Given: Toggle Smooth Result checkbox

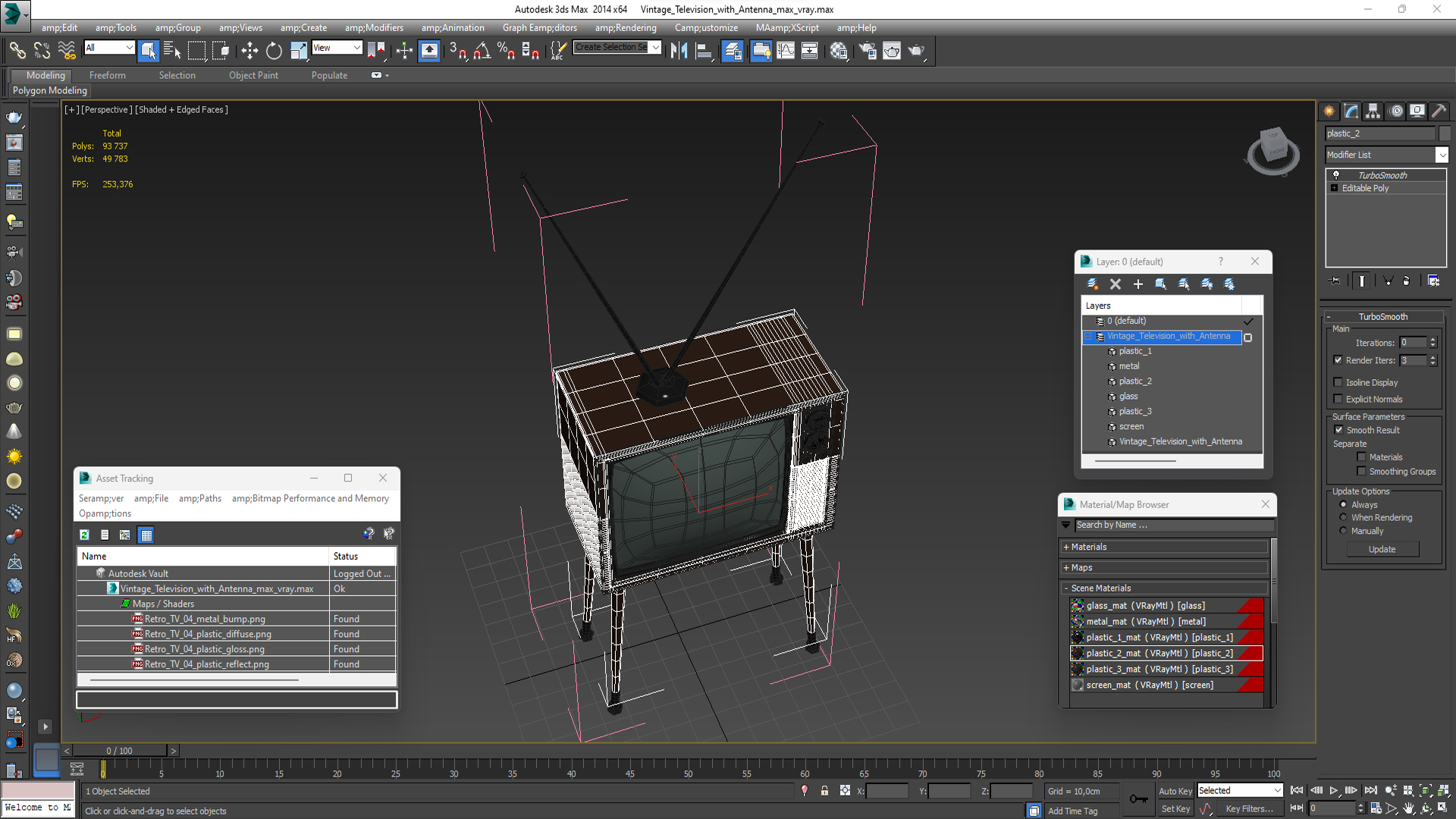Looking at the screenshot, I should click(1338, 430).
